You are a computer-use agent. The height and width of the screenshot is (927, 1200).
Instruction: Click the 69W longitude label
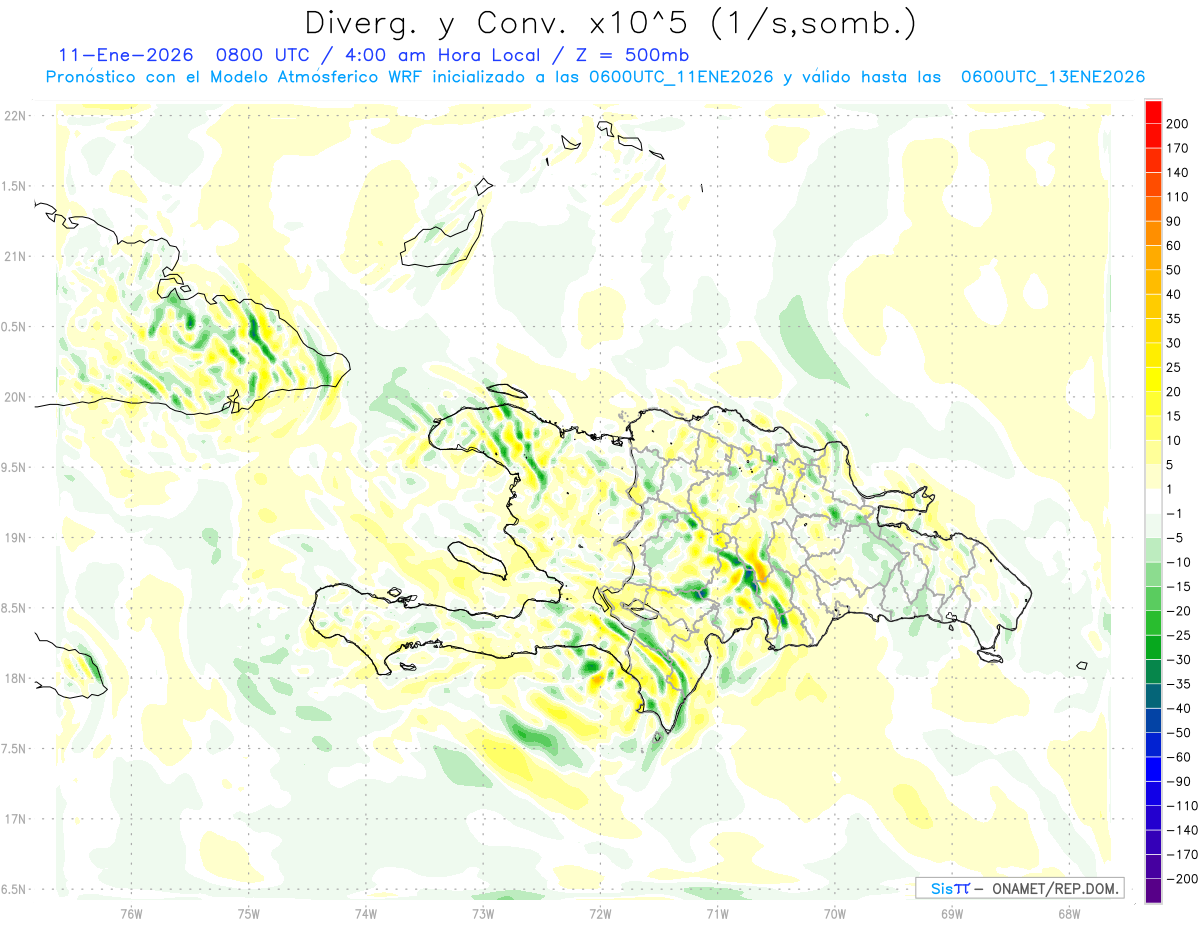952,914
